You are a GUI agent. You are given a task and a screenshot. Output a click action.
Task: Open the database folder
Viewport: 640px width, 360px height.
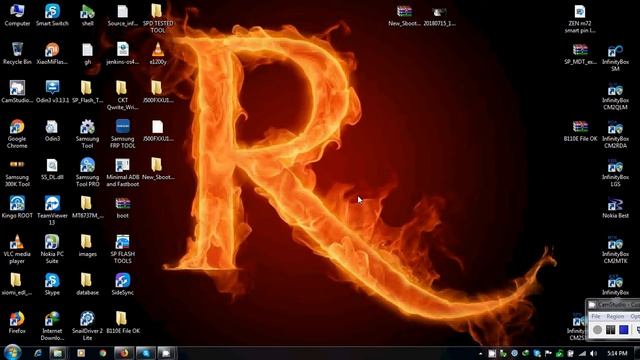click(x=87, y=284)
